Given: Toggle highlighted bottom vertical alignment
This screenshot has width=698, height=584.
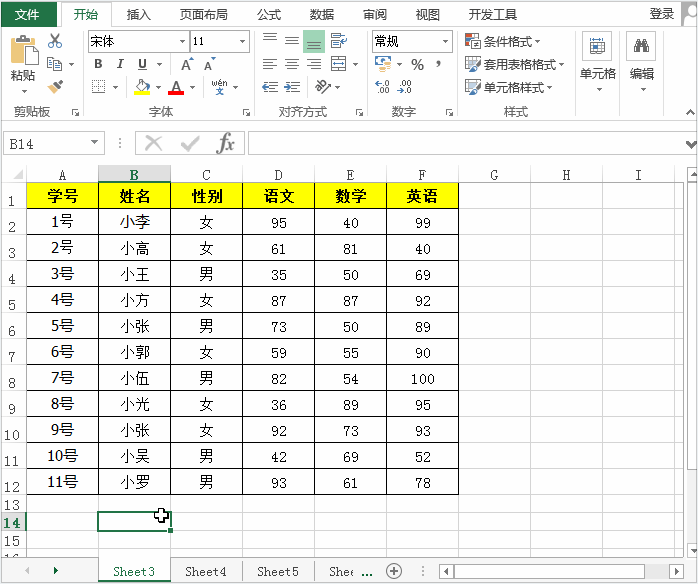Looking at the screenshot, I should click(x=314, y=41).
